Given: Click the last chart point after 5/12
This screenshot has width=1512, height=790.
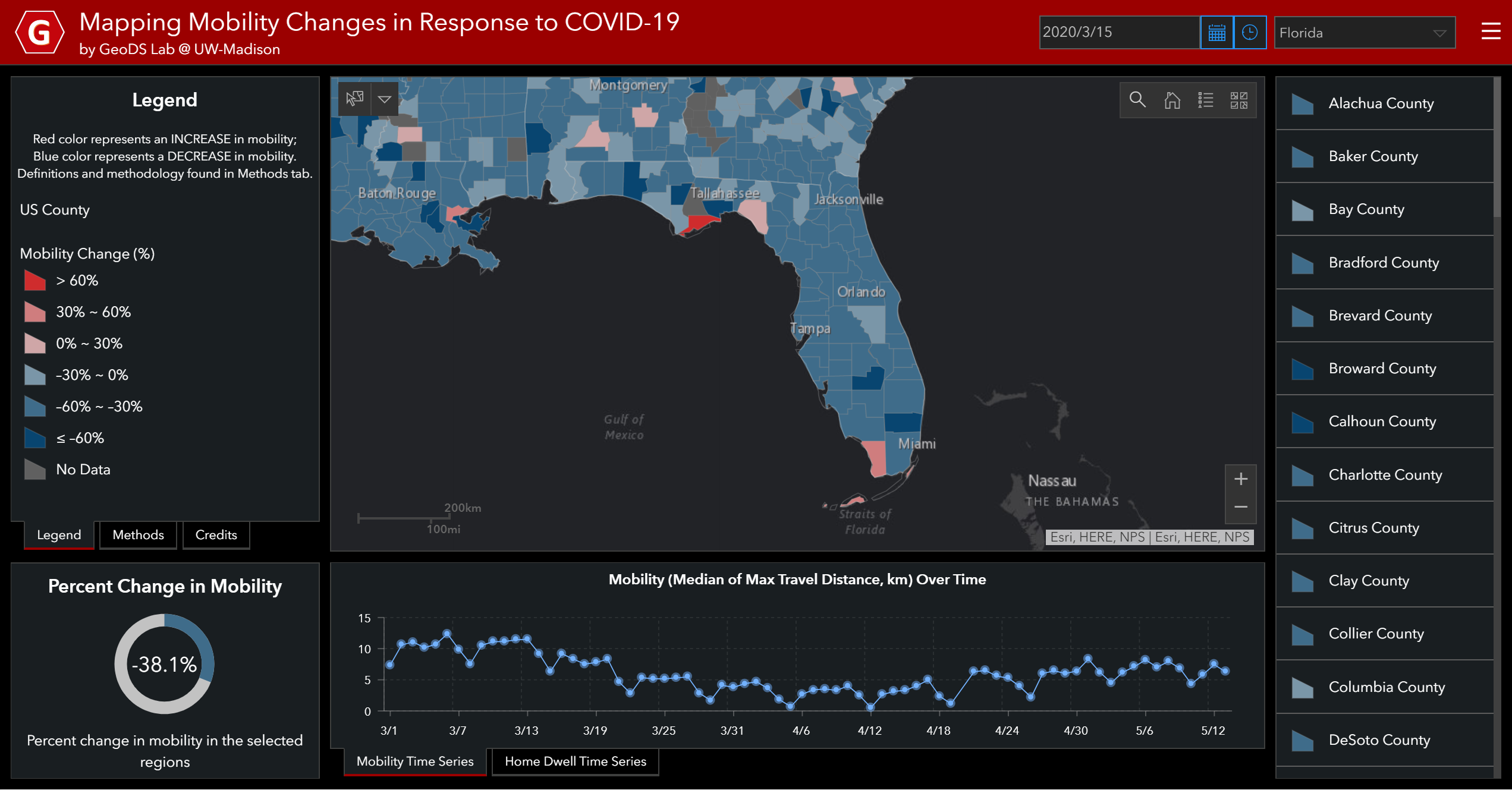Looking at the screenshot, I should tap(1225, 671).
